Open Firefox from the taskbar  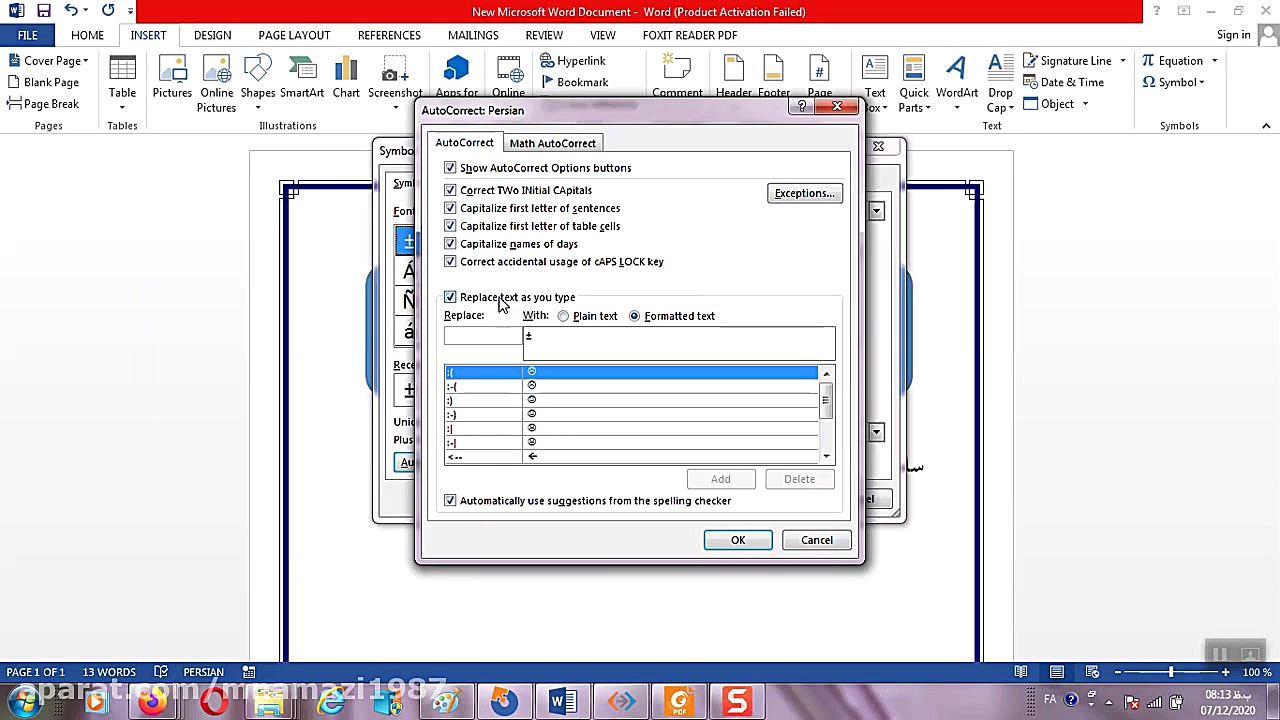pyautogui.click(x=153, y=701)
